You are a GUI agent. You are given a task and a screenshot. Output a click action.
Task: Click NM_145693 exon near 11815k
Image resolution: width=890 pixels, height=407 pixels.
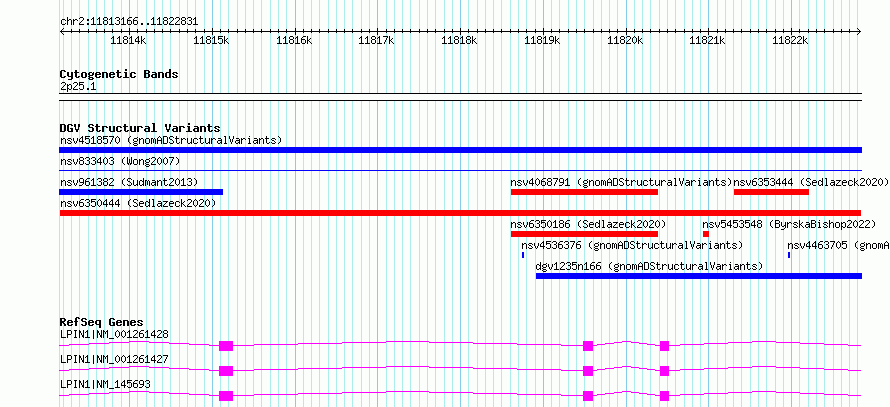point(226,396)
